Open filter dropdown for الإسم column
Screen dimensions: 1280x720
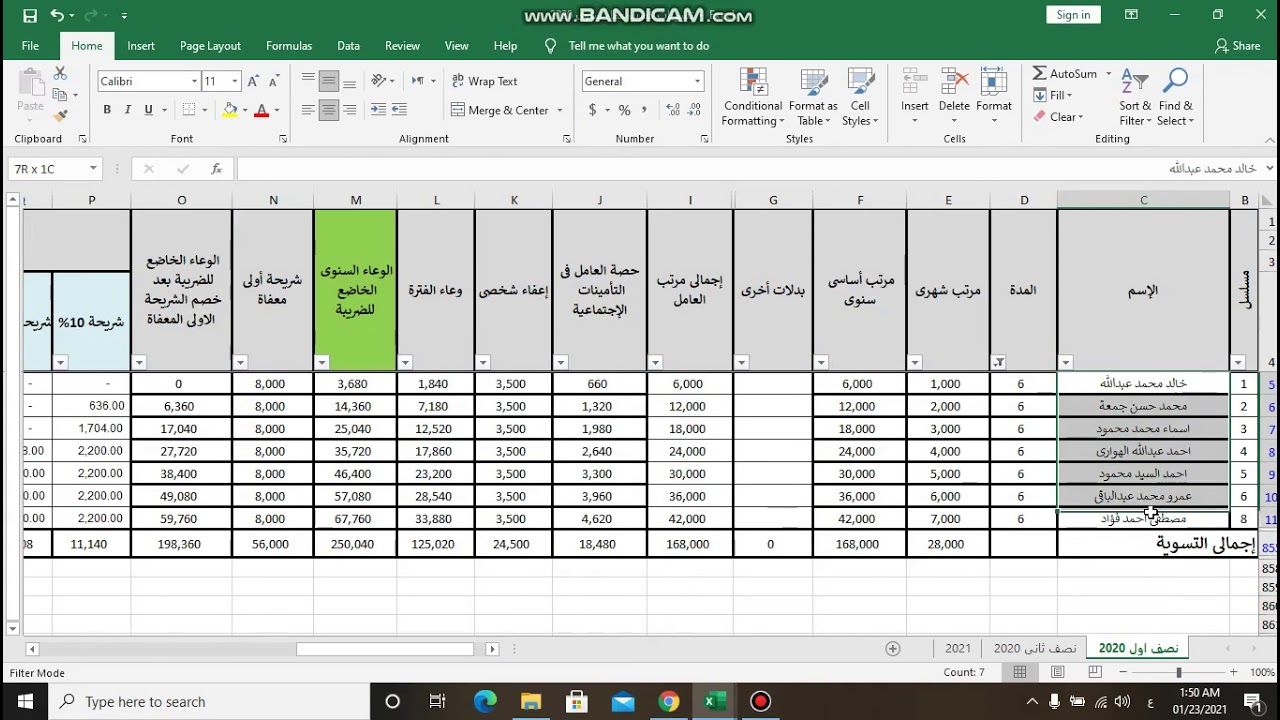pyautogui.click(x=1066, y=363)
